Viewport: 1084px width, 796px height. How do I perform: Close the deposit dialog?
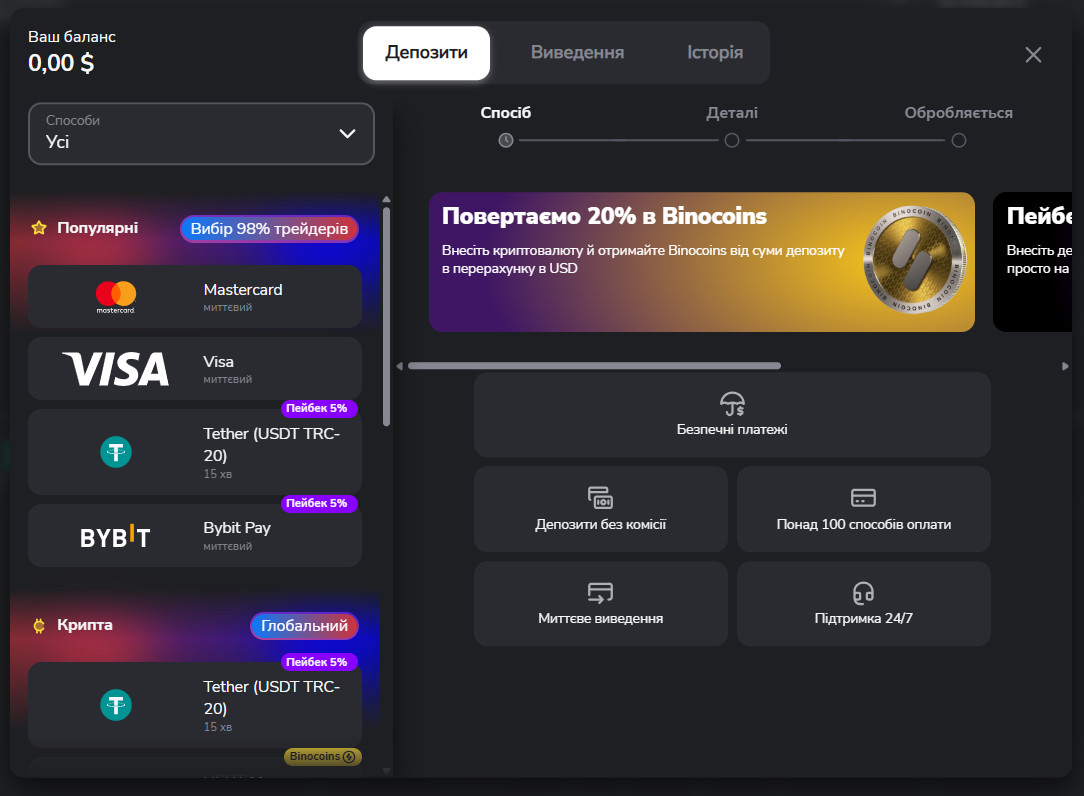pos(1033,55)
